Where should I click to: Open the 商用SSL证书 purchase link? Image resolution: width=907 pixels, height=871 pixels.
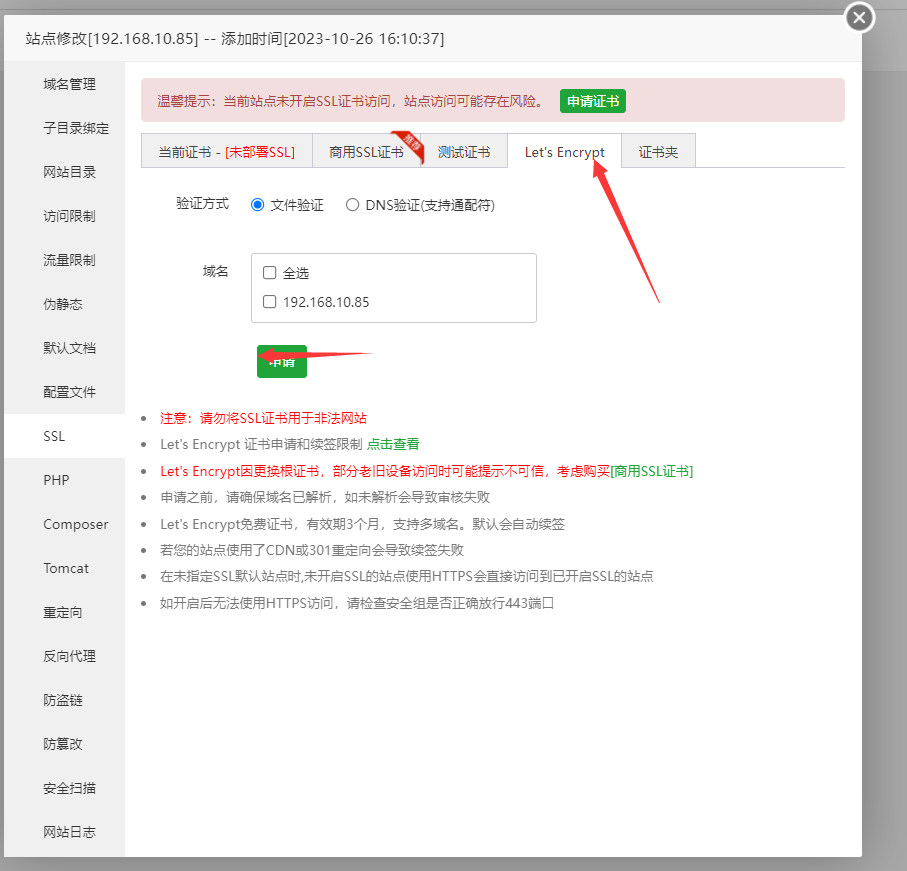click(650, 469)
